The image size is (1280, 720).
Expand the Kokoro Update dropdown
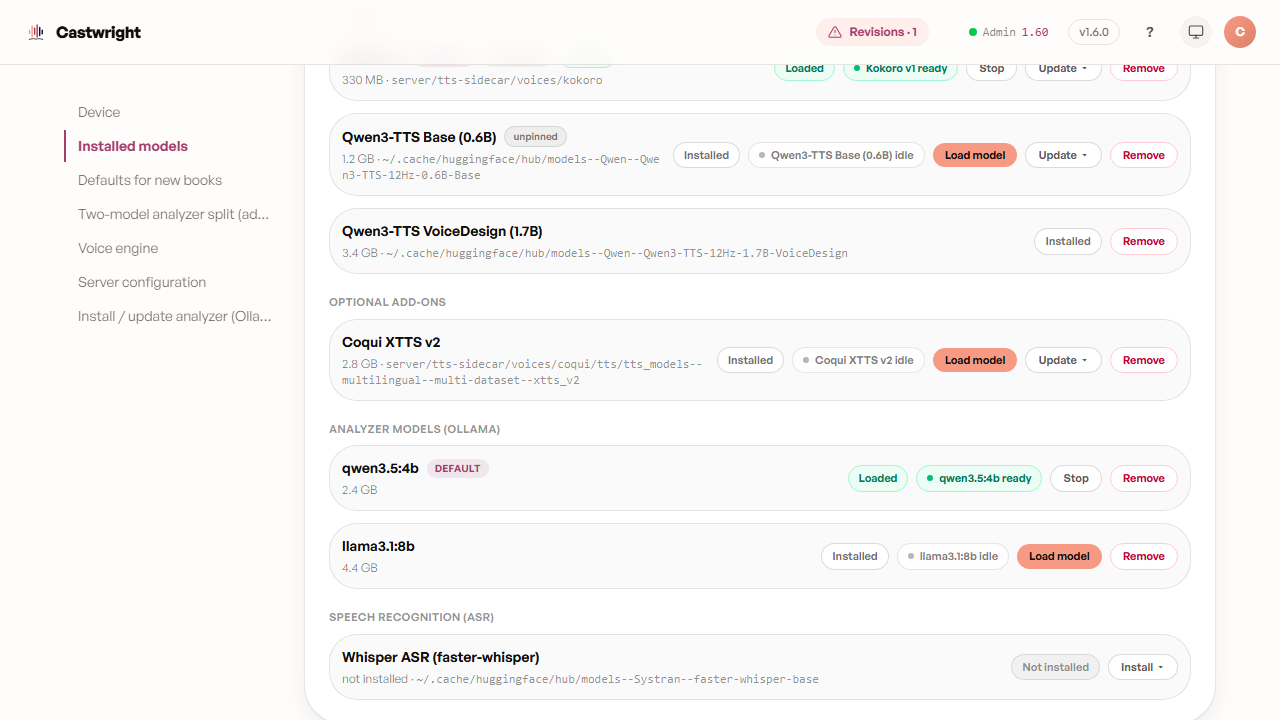click(x=1063, y=69)
